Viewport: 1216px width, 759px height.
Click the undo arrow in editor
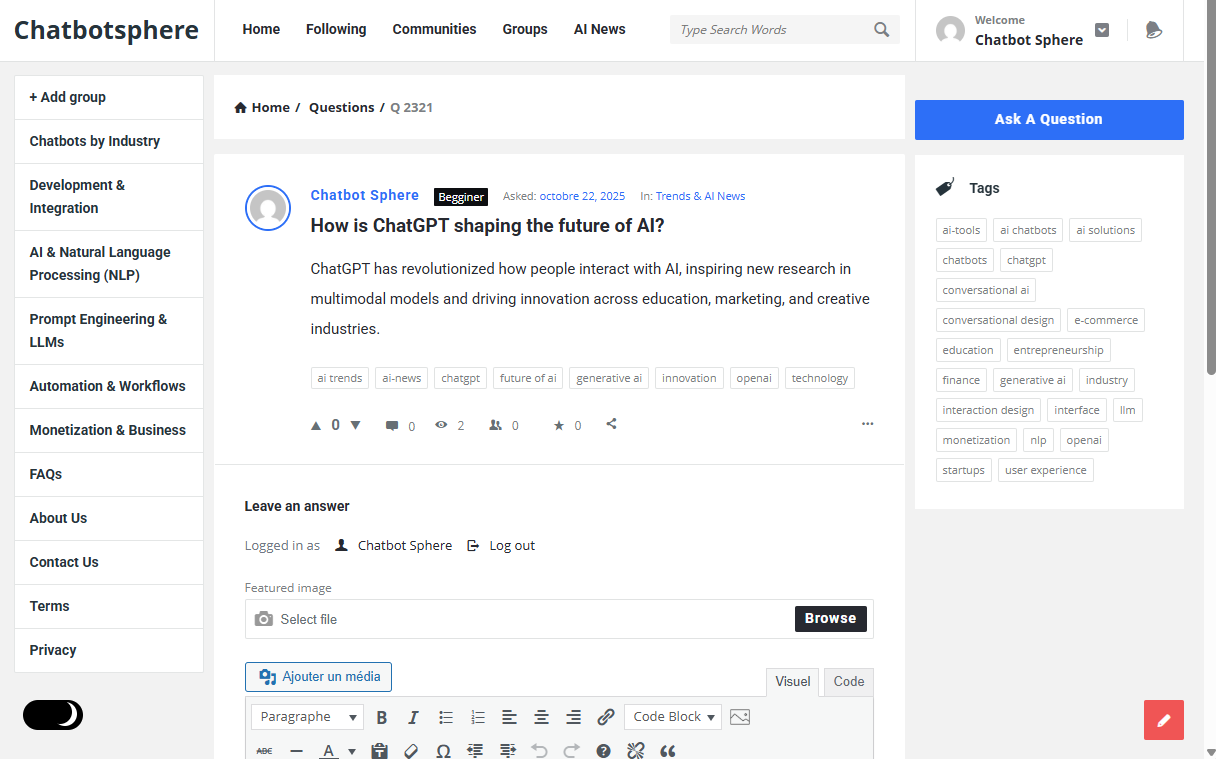(x=539, y=750)
